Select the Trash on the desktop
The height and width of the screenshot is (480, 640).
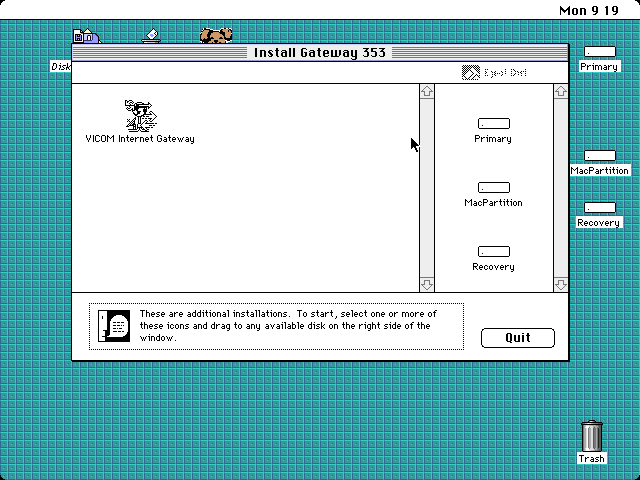591,436
